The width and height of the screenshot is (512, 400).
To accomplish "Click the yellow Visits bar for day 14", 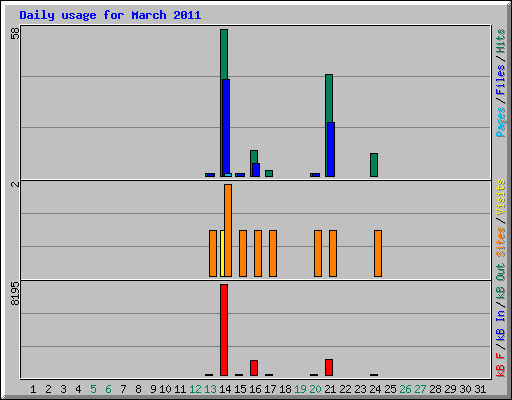I will point(222,253).
